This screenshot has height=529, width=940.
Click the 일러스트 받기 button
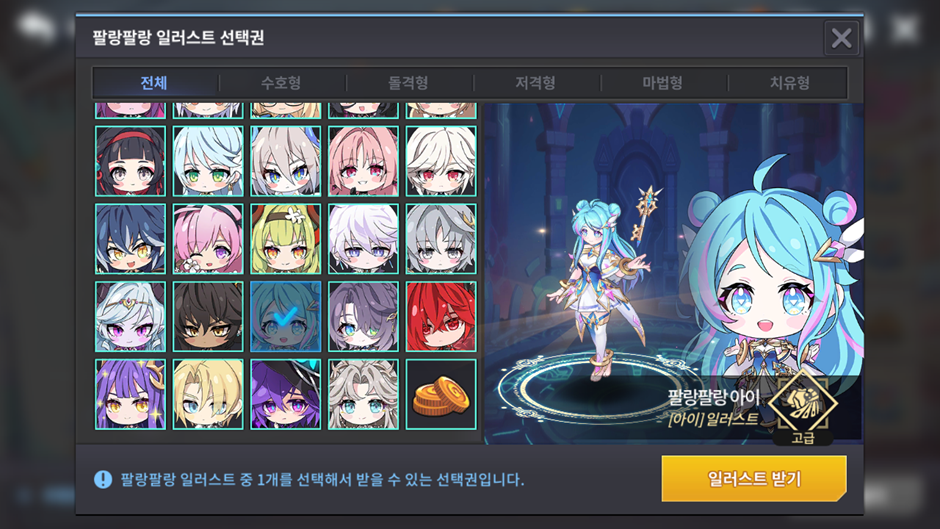(754, 479)
